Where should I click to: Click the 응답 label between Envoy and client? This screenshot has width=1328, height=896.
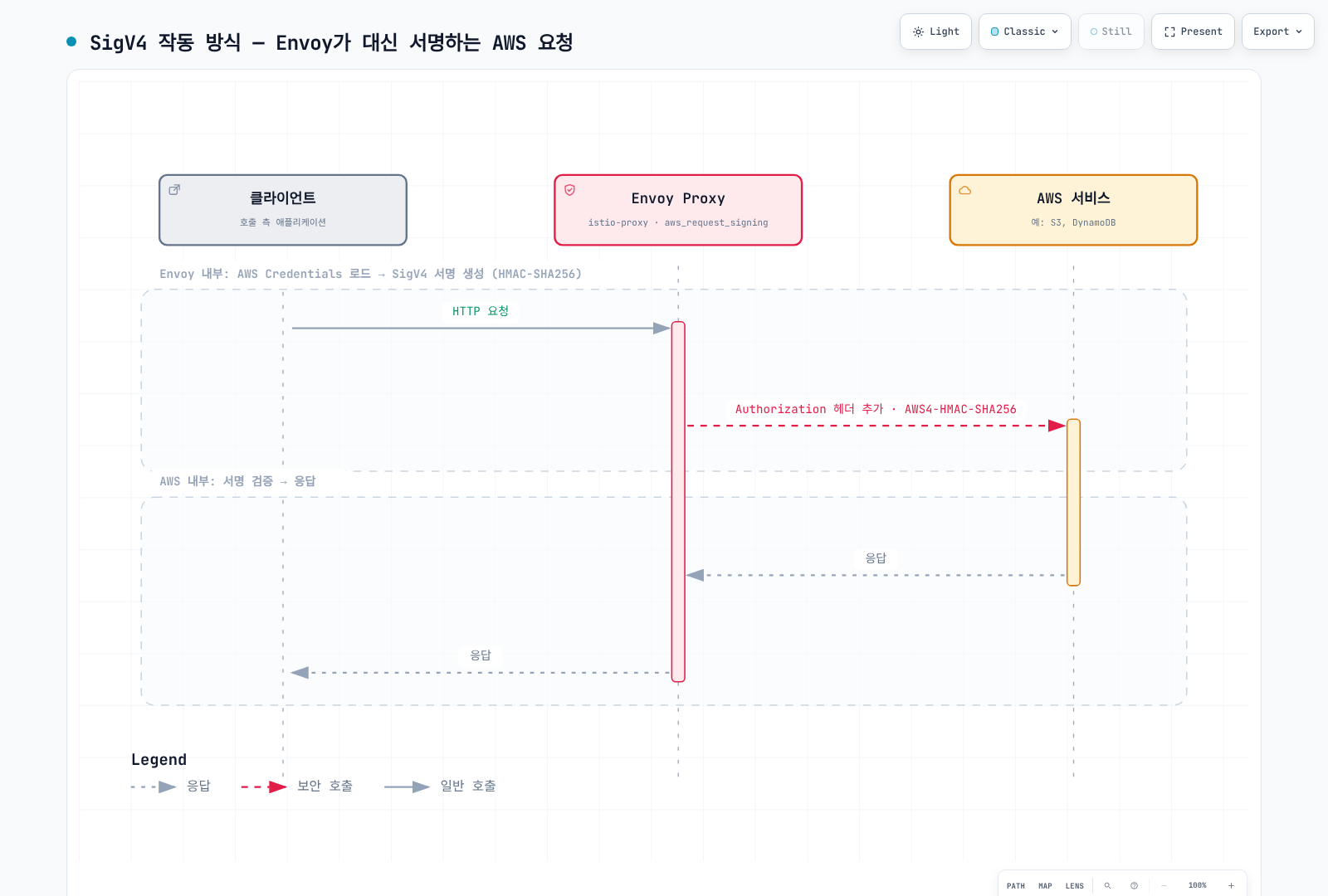tap(481, 655)
